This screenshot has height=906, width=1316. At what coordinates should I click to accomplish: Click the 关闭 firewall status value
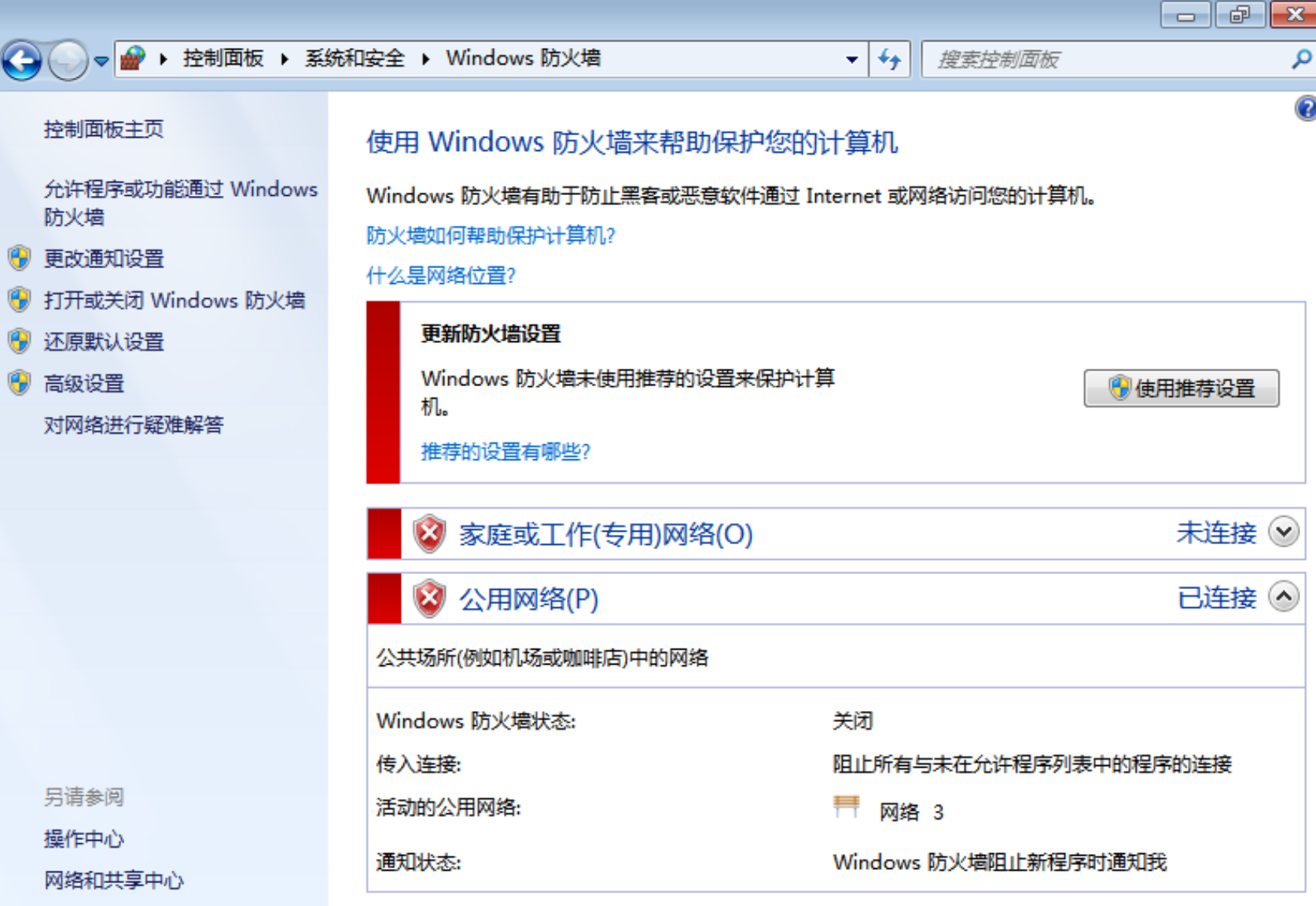(853, 721)
